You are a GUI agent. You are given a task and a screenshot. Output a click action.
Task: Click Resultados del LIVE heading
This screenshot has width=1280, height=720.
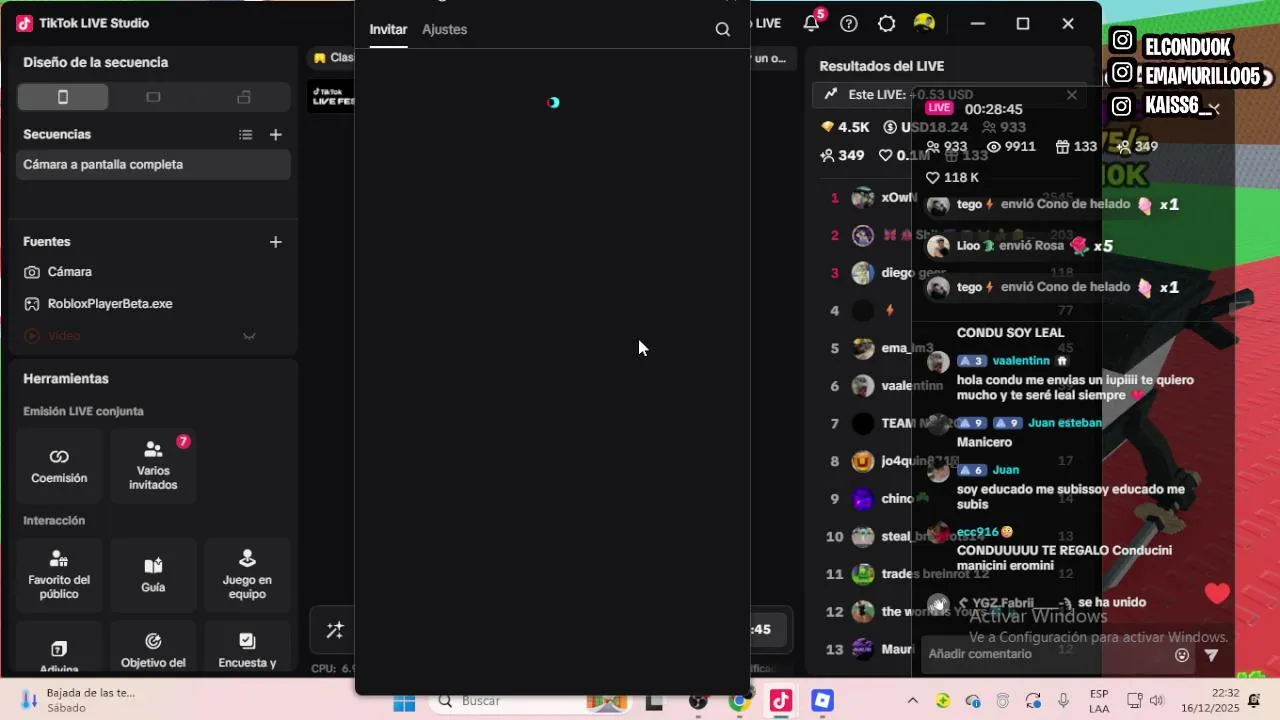(881, 66)
